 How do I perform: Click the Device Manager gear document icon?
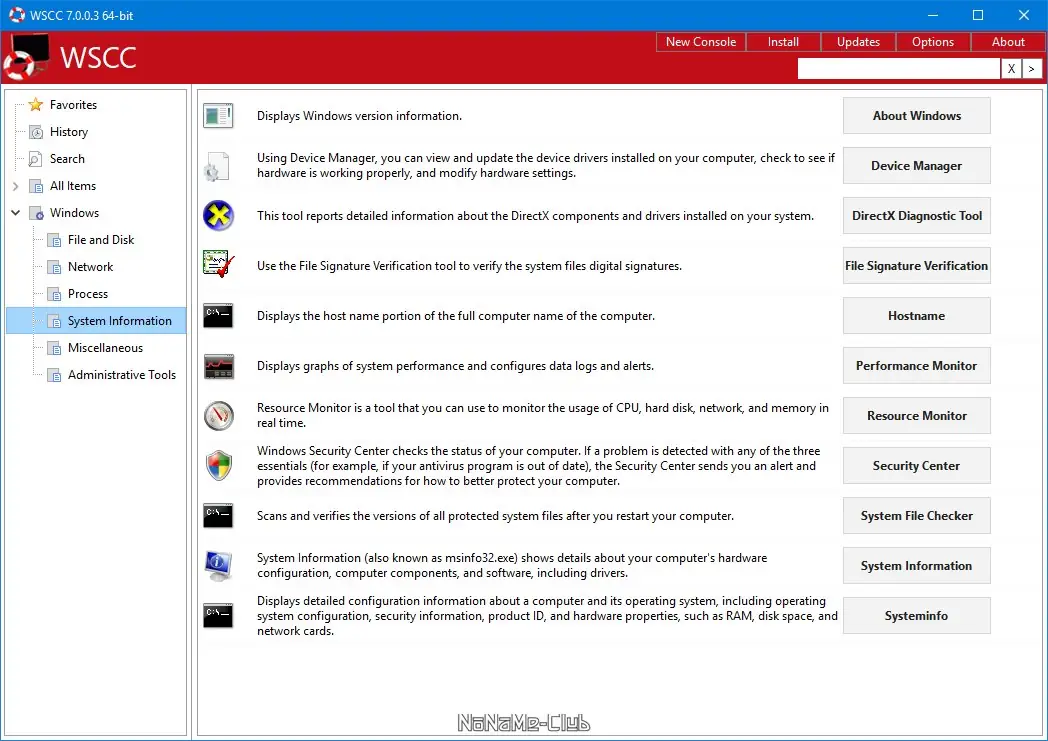click(x=217, y=166)
